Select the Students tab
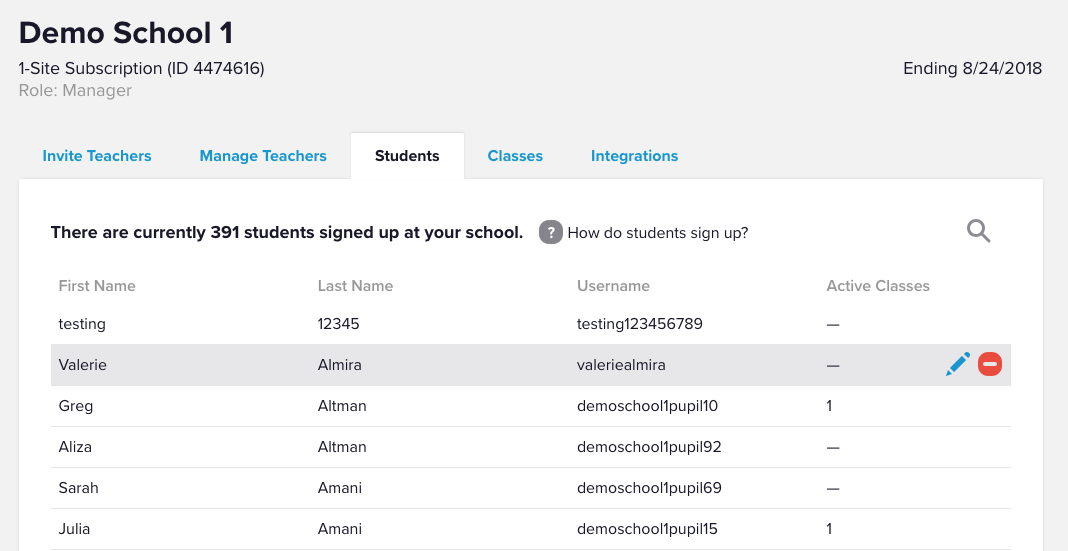The height and width of the screenshot is (551, 1068). tap(407, 156)
